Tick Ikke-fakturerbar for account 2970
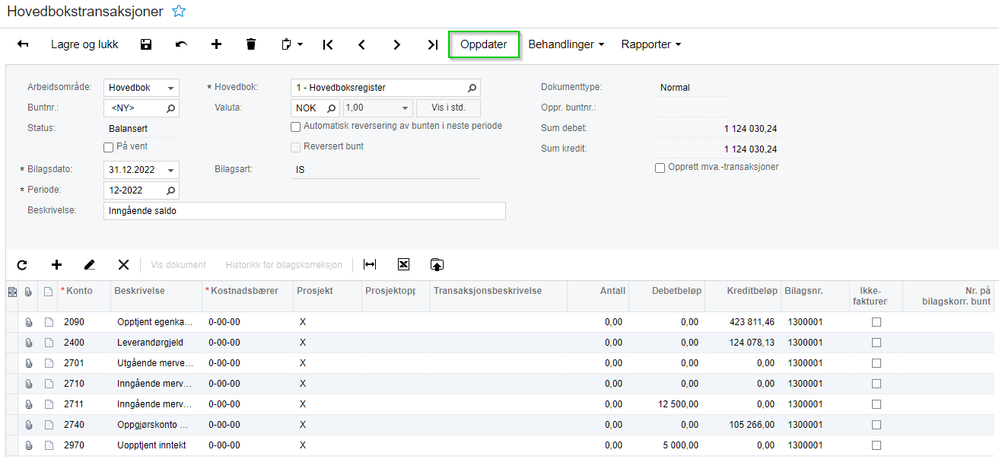 coord(876,445)
